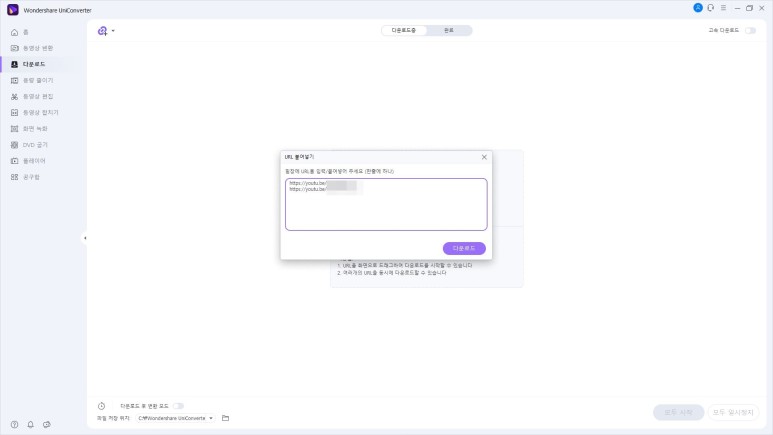Open the Player (플레이어) section
Image resolution: width=773 pixels, height=435 pixels.
pyautogui.click(x=28, y=161)
